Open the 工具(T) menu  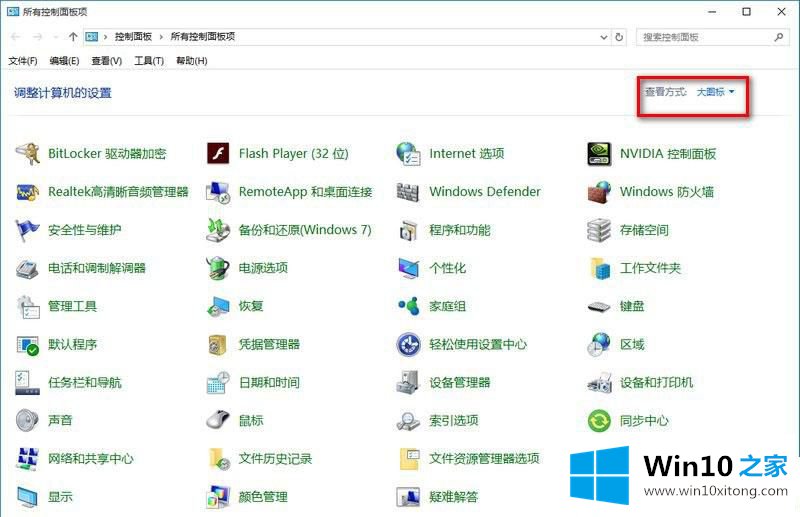click(149, 61)
